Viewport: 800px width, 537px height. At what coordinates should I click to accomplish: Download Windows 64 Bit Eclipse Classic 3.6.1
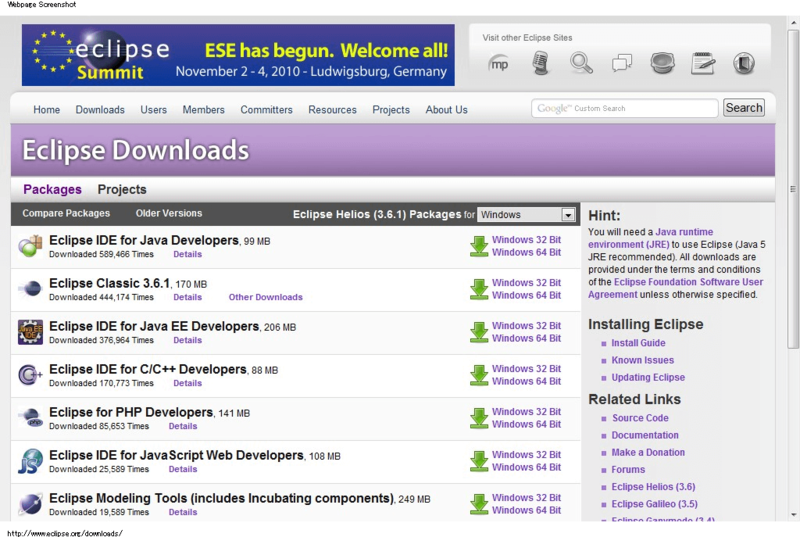tap(526, 295)
